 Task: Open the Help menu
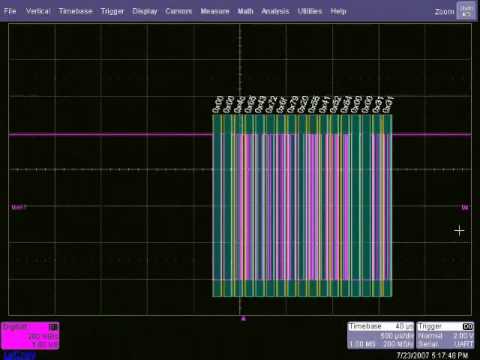point(338,11)
